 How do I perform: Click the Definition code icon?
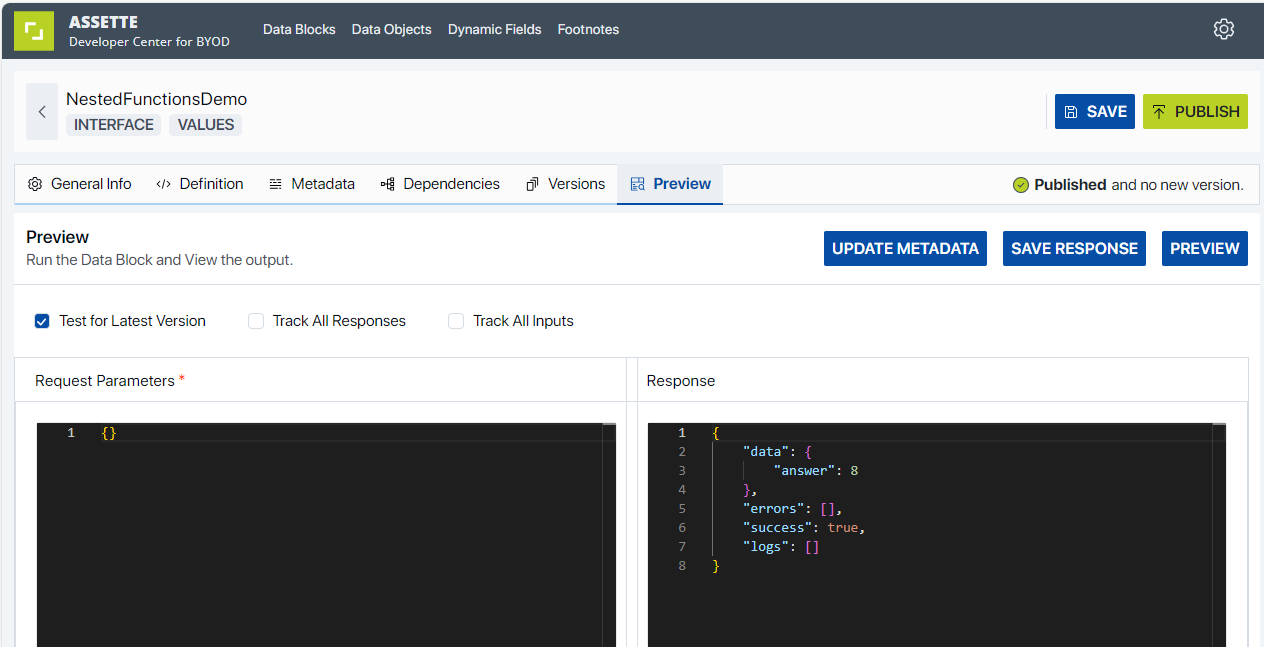click(x=163, y=184)
